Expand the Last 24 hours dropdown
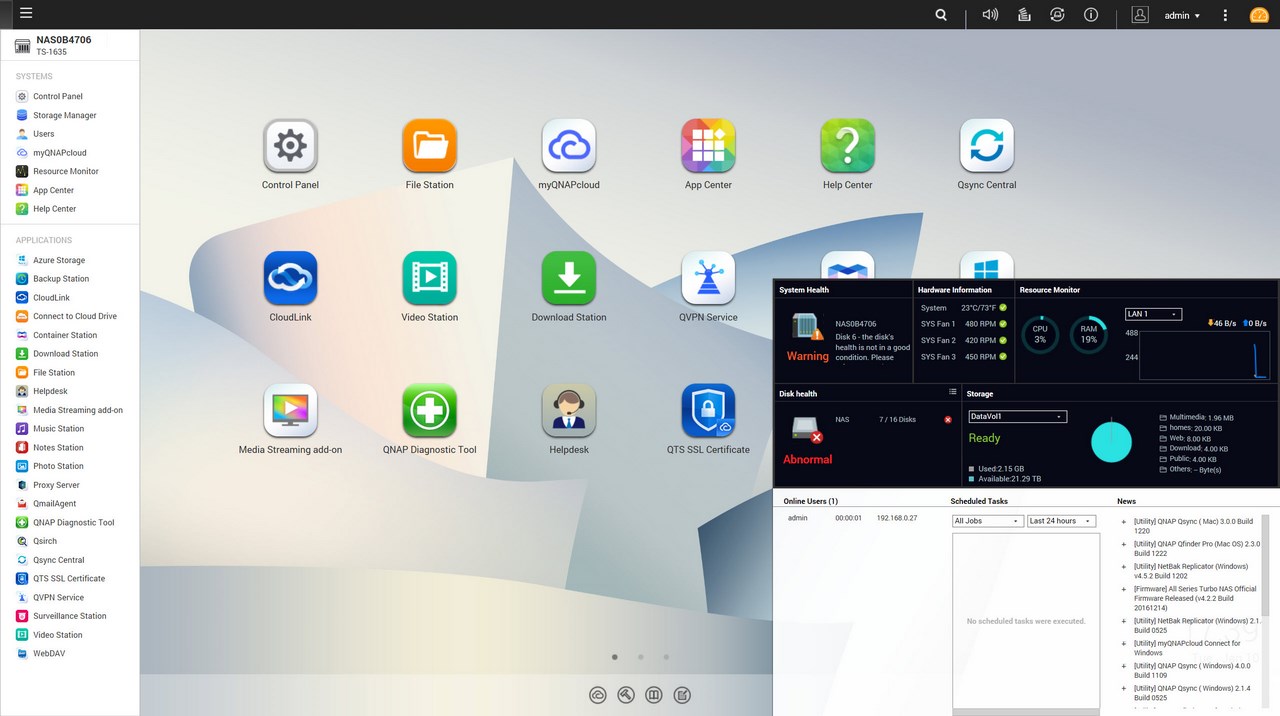 (1061, 521)
